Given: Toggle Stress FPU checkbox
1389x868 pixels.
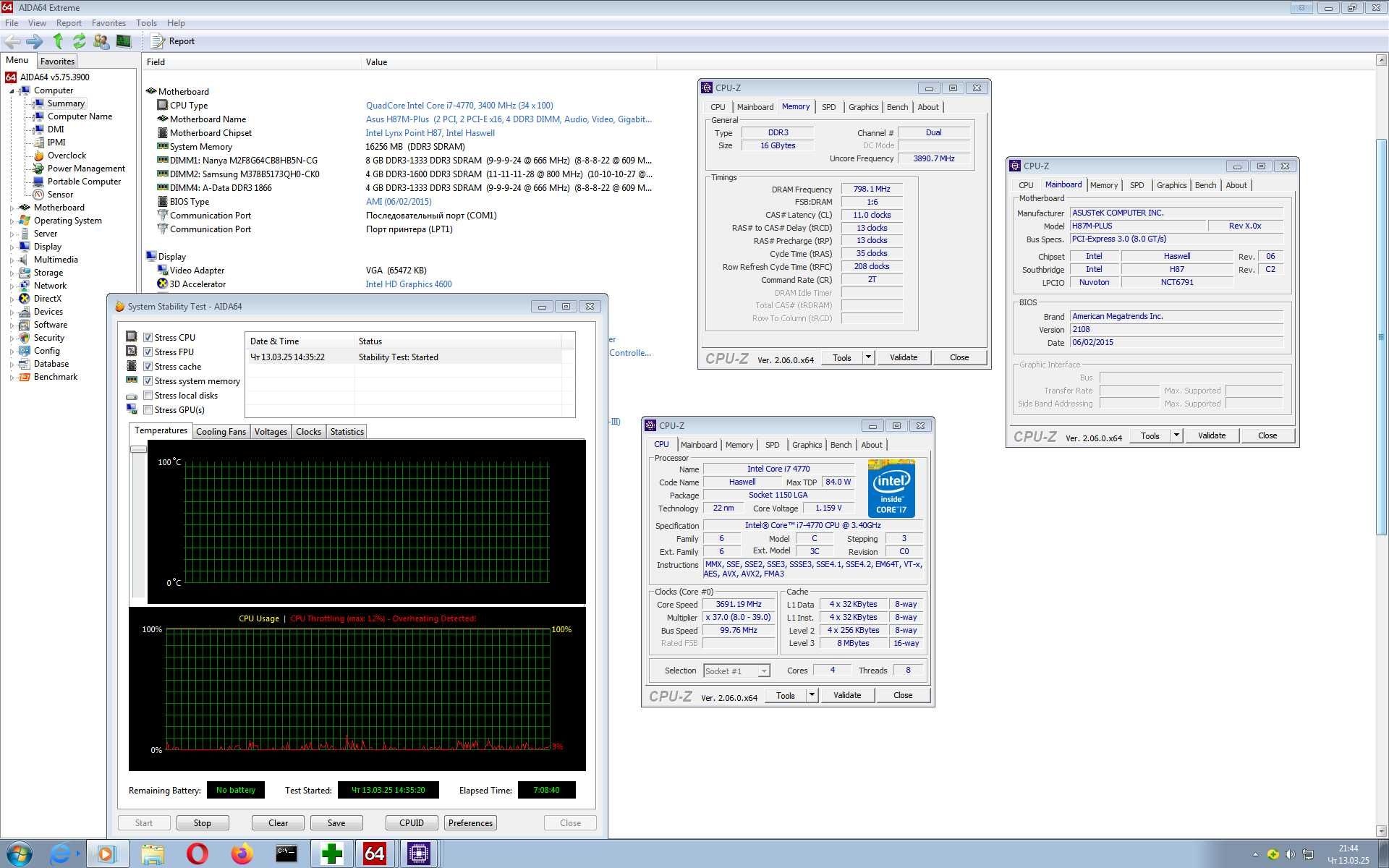Looking at the screenshot, I should 148,352.
